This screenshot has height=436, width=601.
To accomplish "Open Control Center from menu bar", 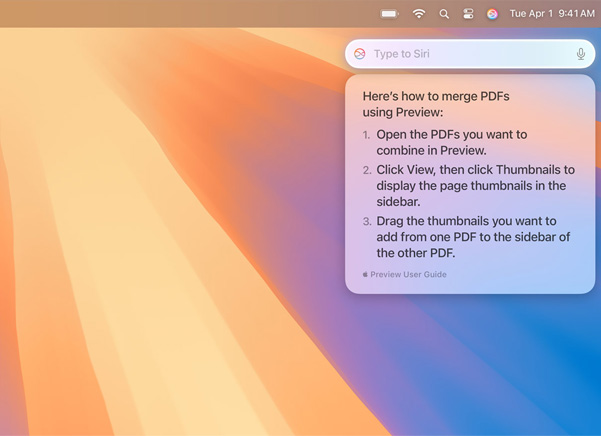I will (x=468, y=14).
